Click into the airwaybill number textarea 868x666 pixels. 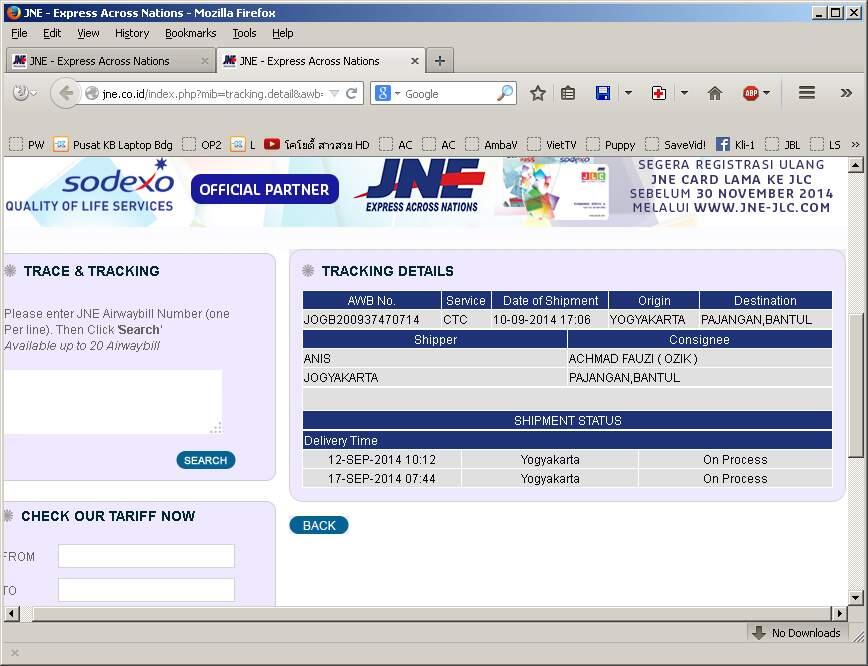point(113,402)
